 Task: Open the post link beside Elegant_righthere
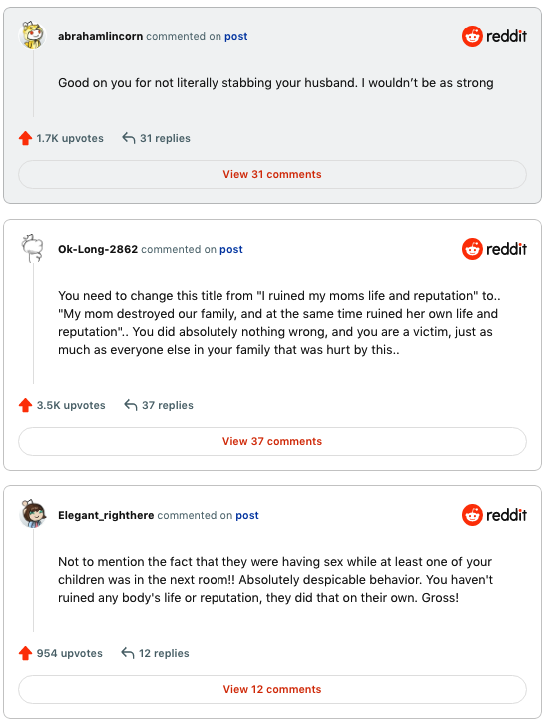[x=247, y=515]
